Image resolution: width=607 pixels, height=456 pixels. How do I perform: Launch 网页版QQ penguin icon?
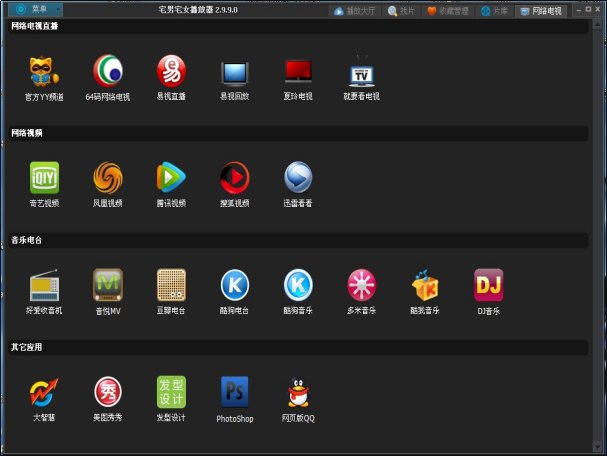[298, 393]
